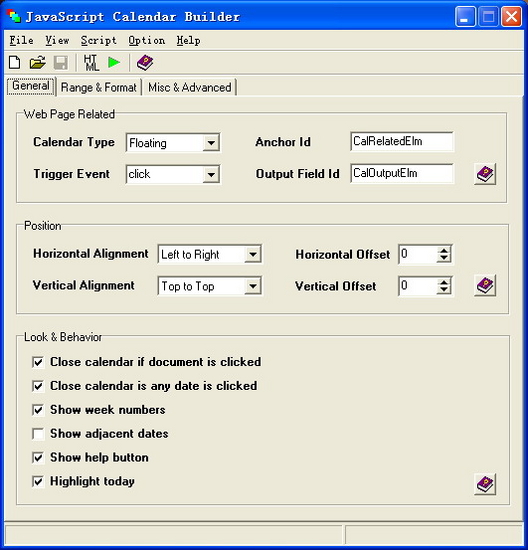Click the Position group title

[42, 226]
